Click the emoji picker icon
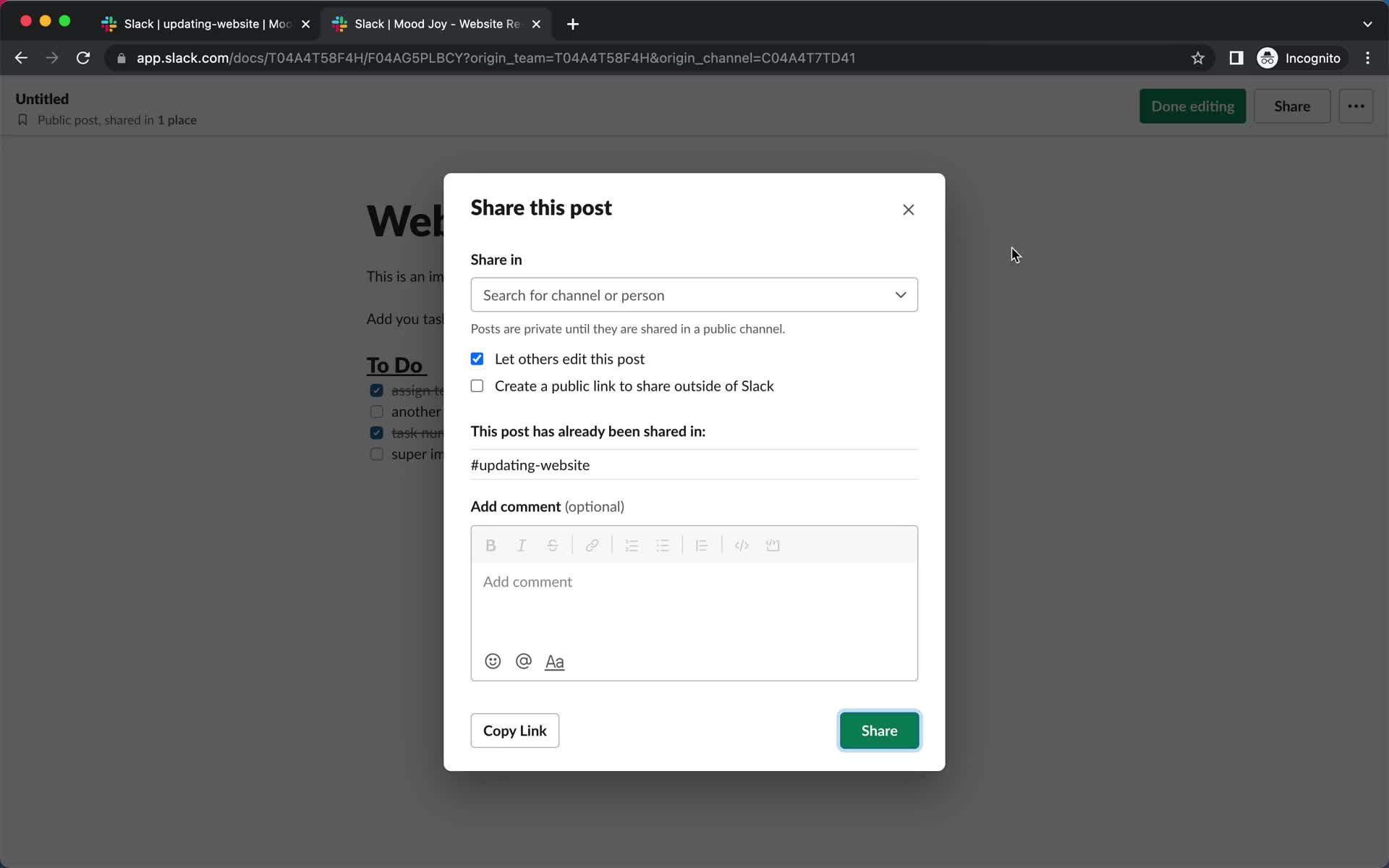1389x868 pixels. pos(492,661)
